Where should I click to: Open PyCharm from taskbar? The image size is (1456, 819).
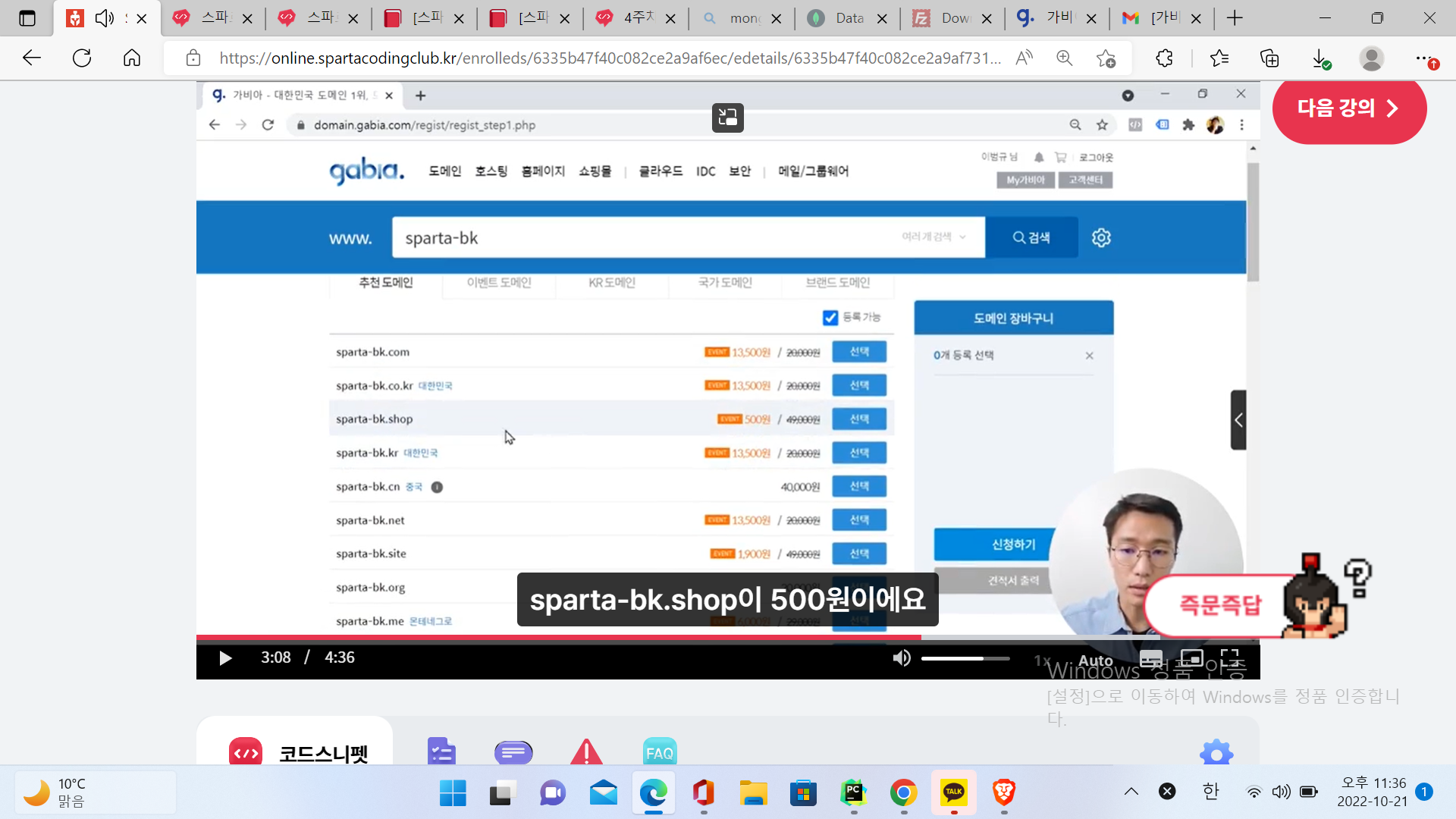853,793
